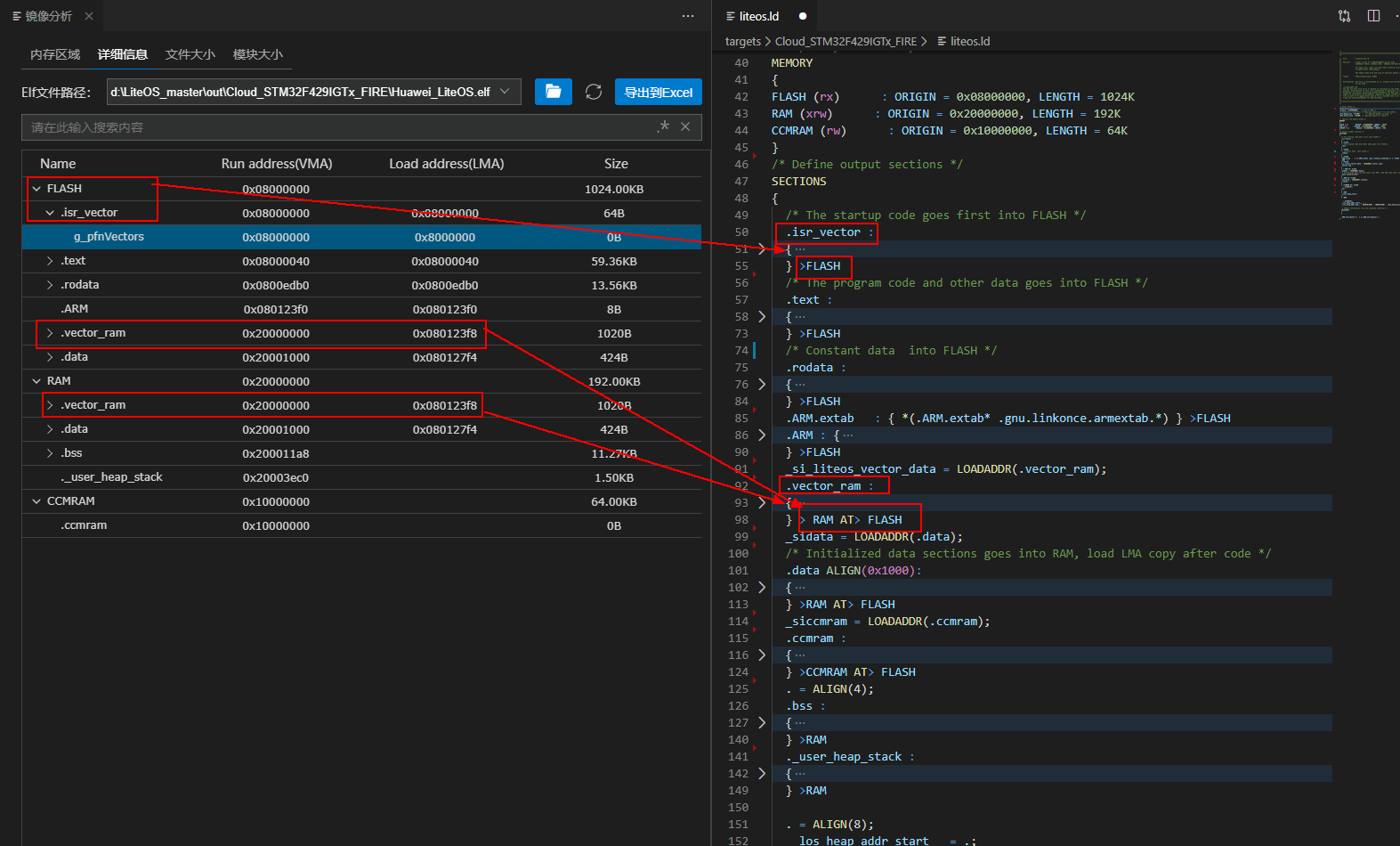Close the 镜像分析 tab
Viewport: 1400px width, 846px height.
(89, 16)
